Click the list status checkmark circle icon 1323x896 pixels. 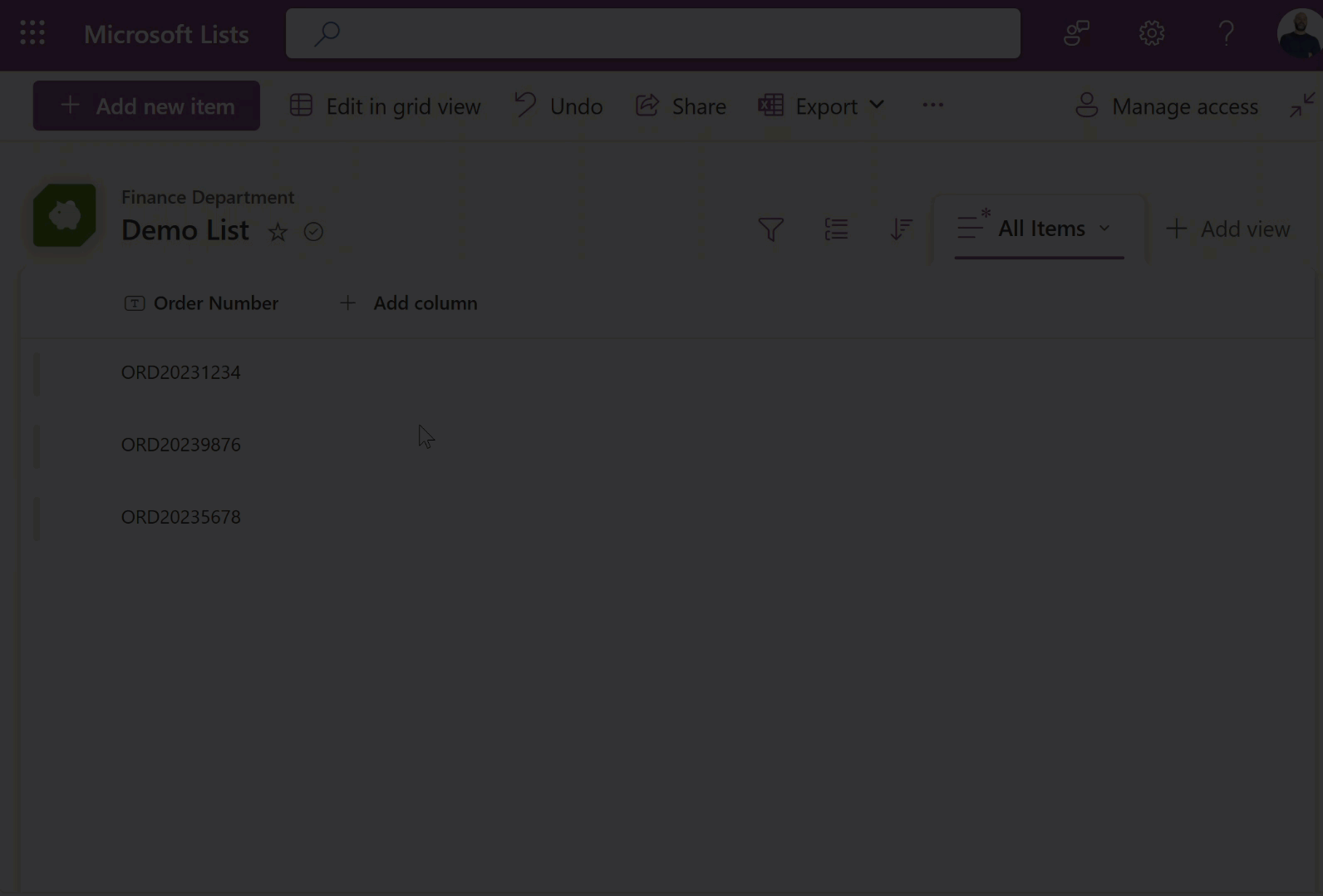coord(313,232)
